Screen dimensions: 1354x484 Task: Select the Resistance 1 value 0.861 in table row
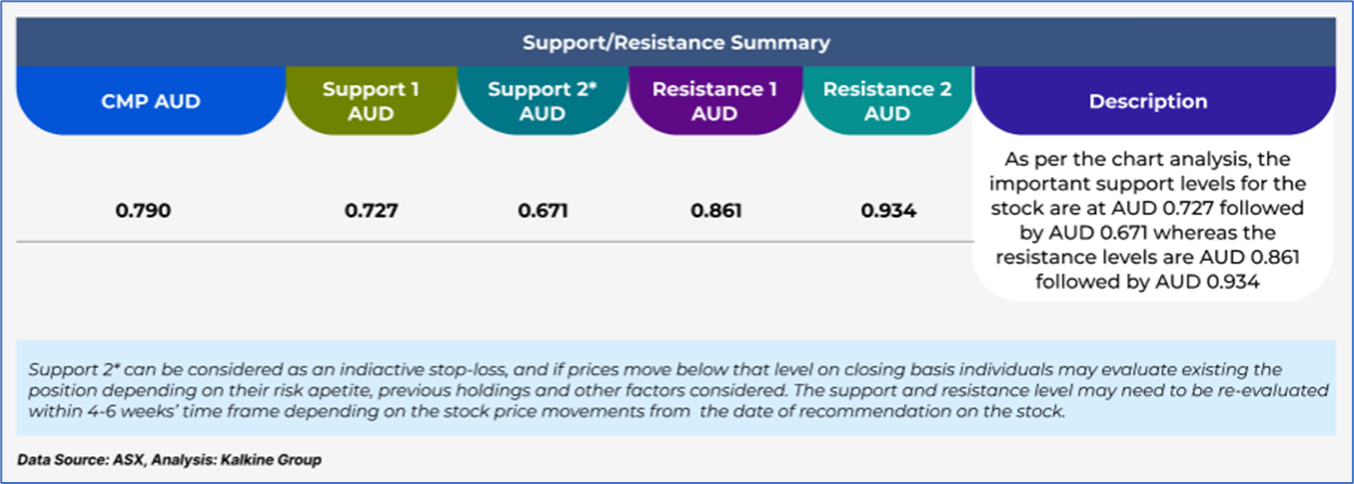point(714,212)
